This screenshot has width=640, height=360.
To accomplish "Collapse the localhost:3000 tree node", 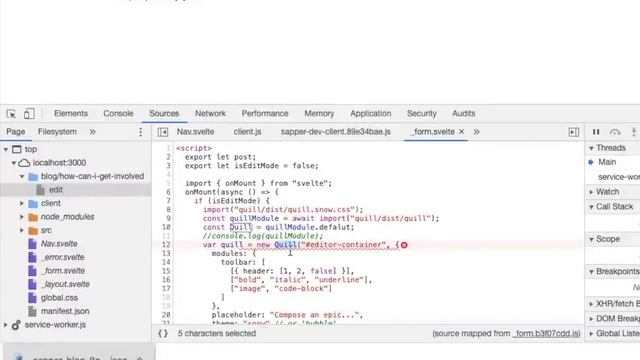I will coord(14,163).
